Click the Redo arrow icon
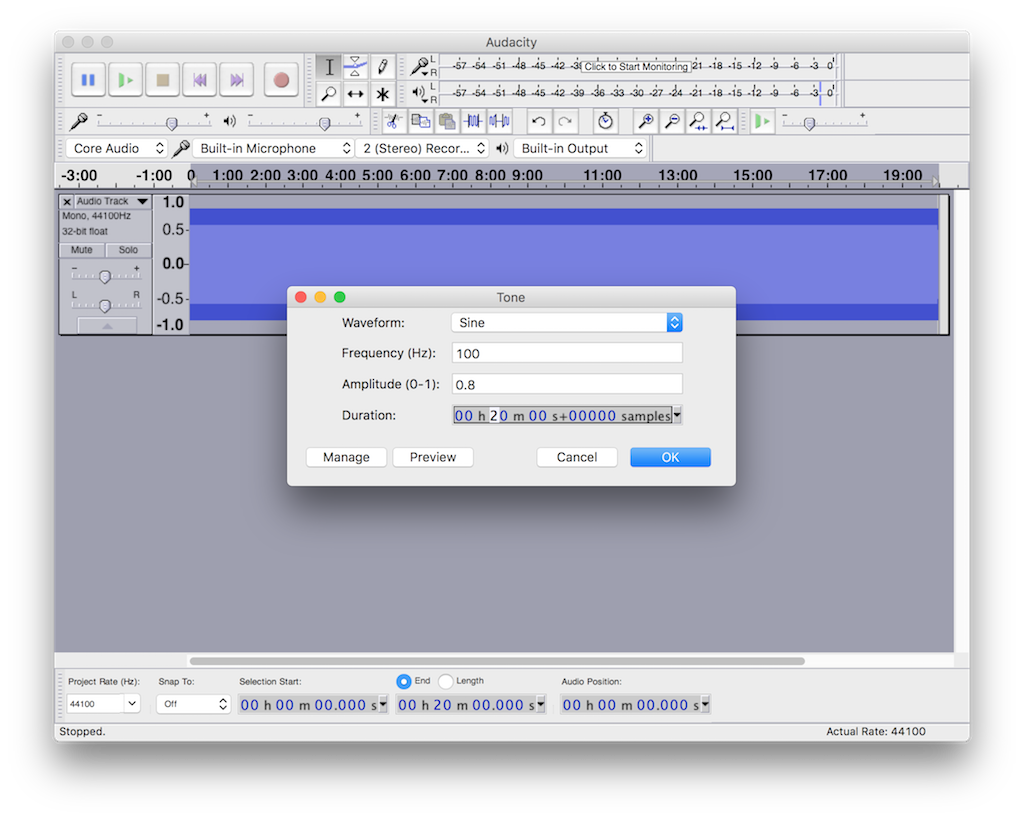 click(566, 121)
